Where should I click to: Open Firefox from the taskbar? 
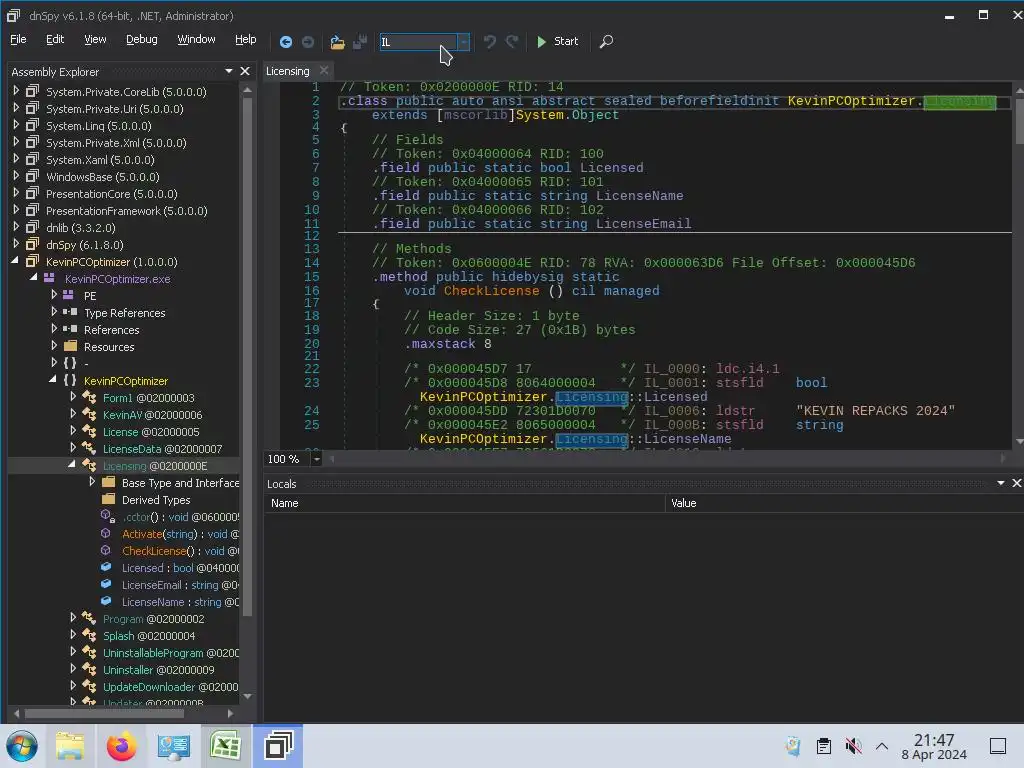pos(121,746)
